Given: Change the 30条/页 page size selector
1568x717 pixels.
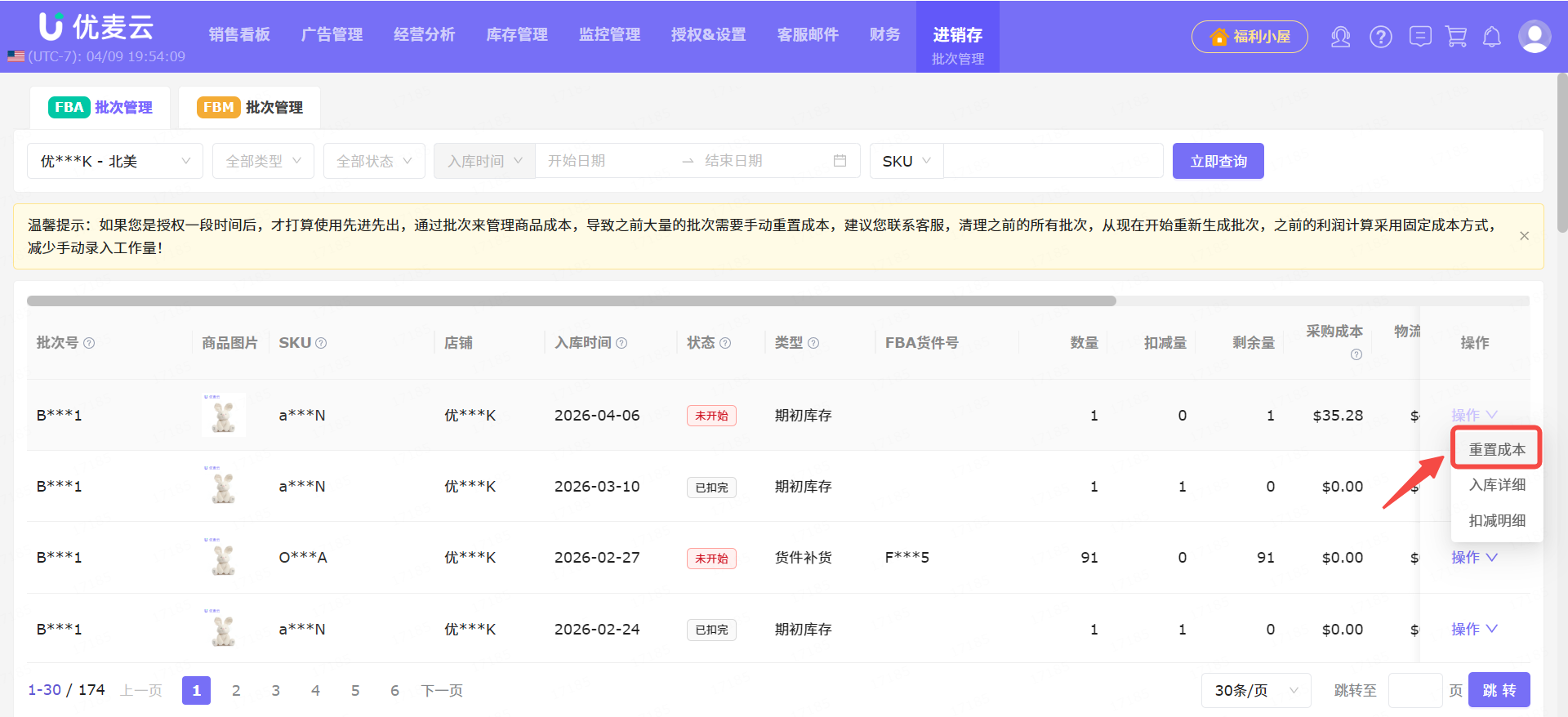Looking at the screenshot, I should tap(1255, 691).
